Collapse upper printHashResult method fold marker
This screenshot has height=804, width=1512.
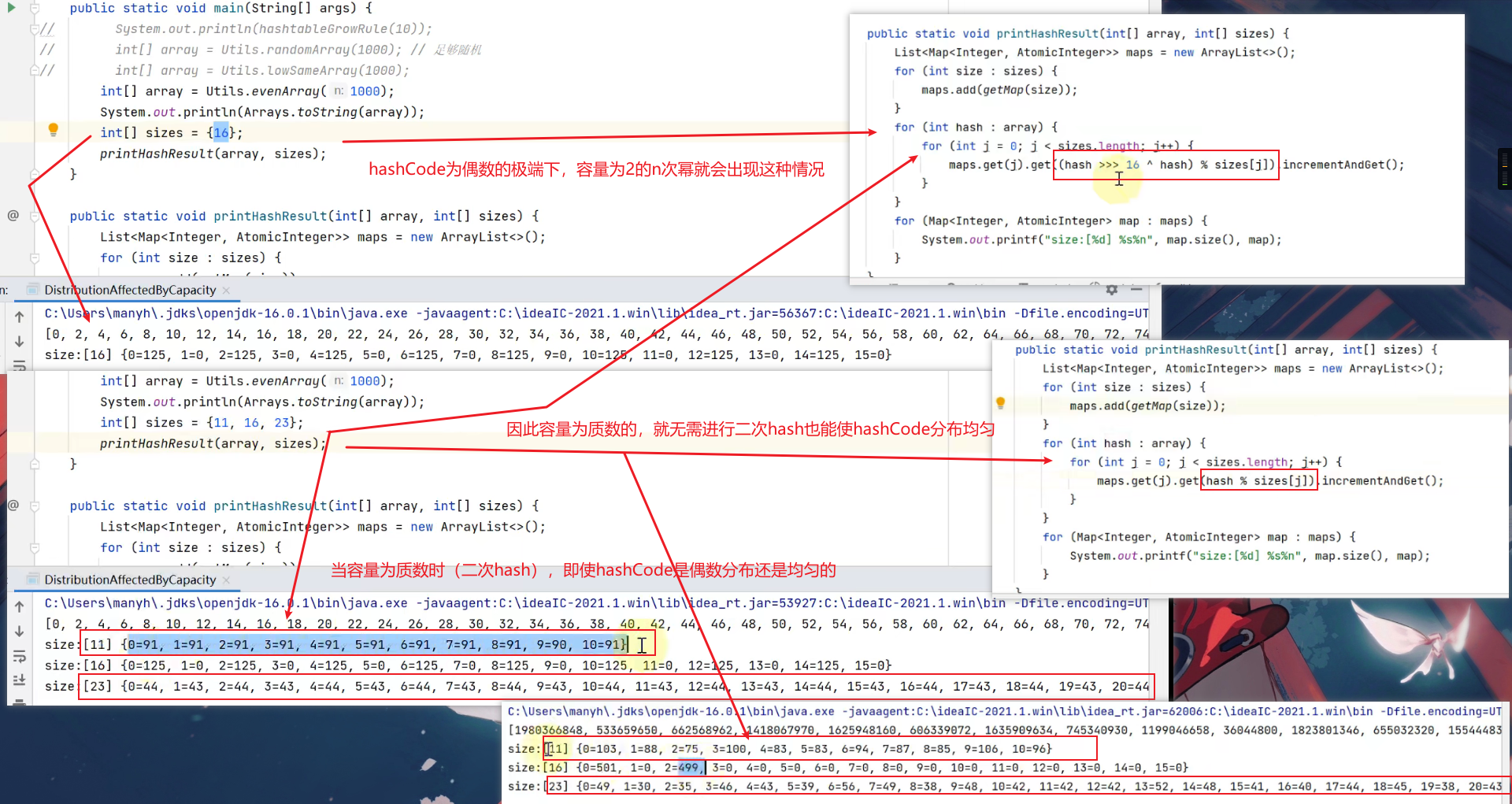[35, 217]
